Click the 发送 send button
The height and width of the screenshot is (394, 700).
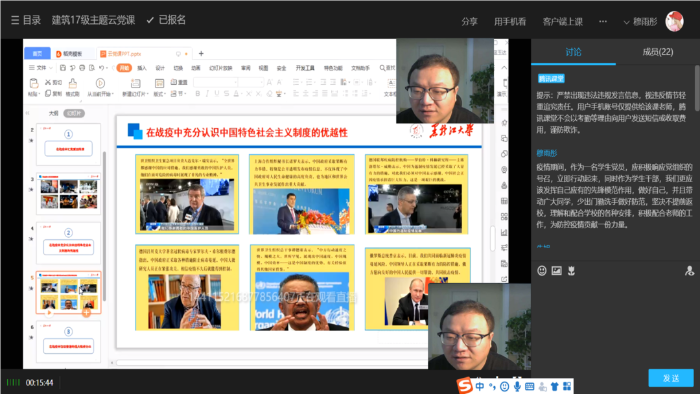tap(671, 378)
